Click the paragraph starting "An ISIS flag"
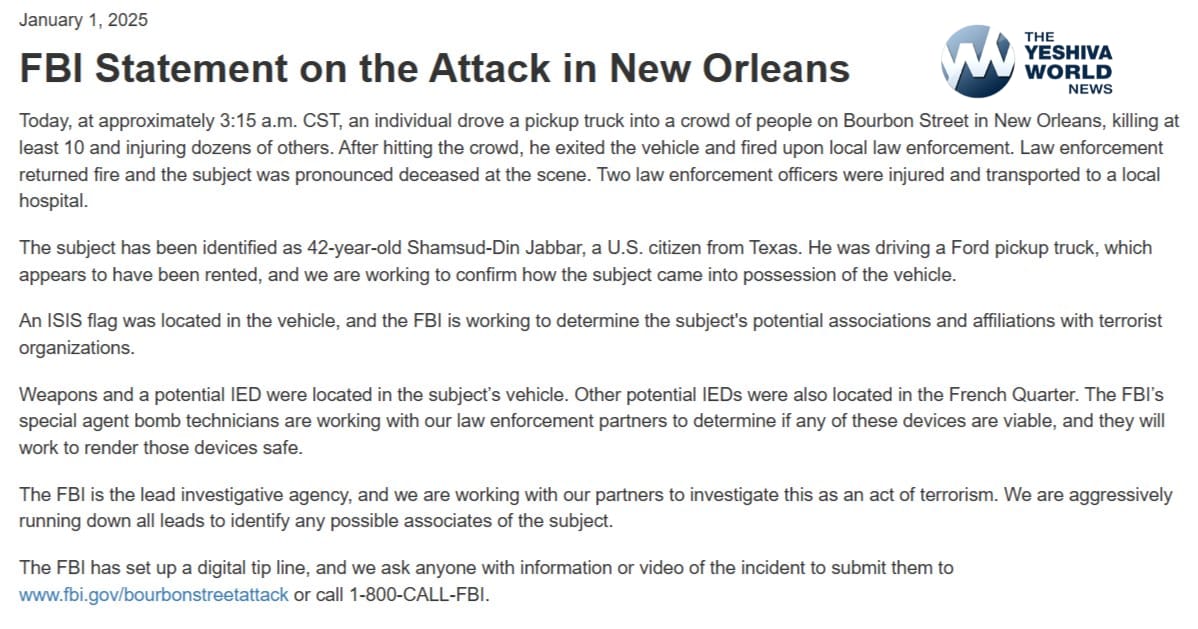This screenshot has height=629, width=1198. (590, 334)
